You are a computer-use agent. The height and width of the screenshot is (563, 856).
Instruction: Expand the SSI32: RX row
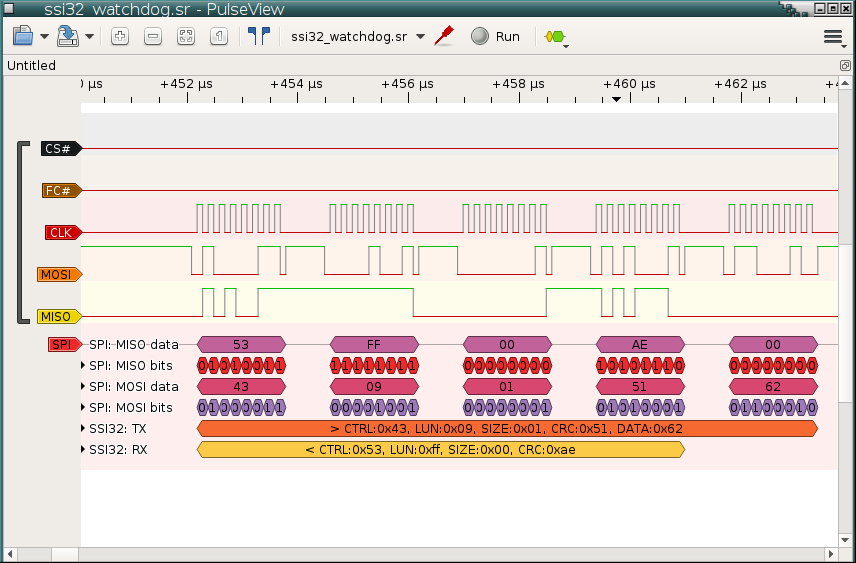click(x=83, y=449)
